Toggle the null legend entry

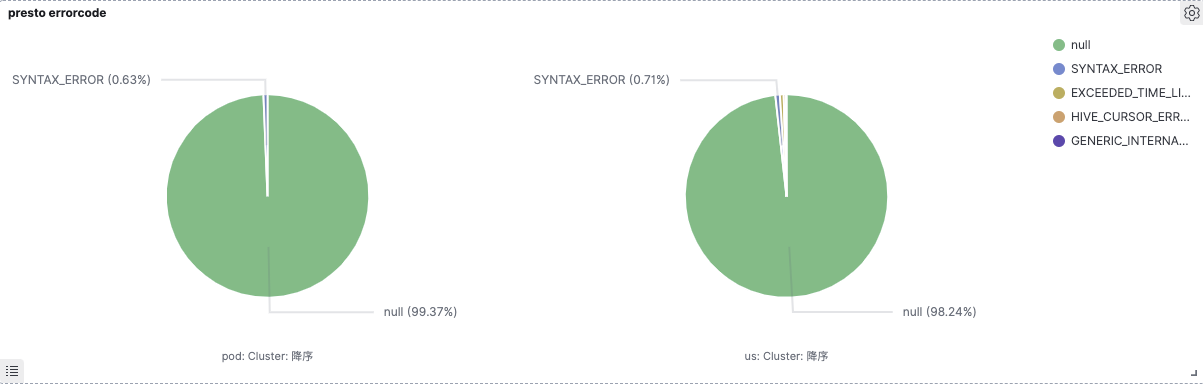pyautogui.click(x=1080, y=45)
